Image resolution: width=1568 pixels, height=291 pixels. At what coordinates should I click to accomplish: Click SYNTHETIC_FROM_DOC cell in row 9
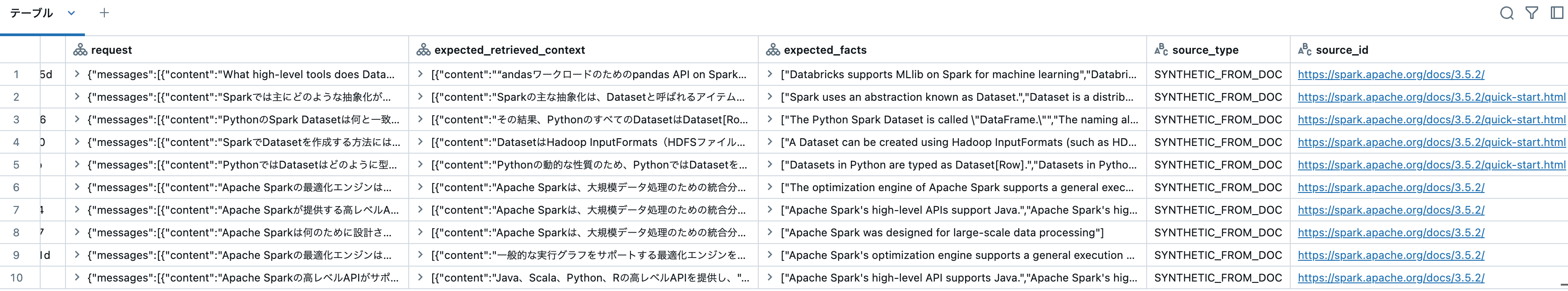pyautogui.click(x=1218, y=255)
